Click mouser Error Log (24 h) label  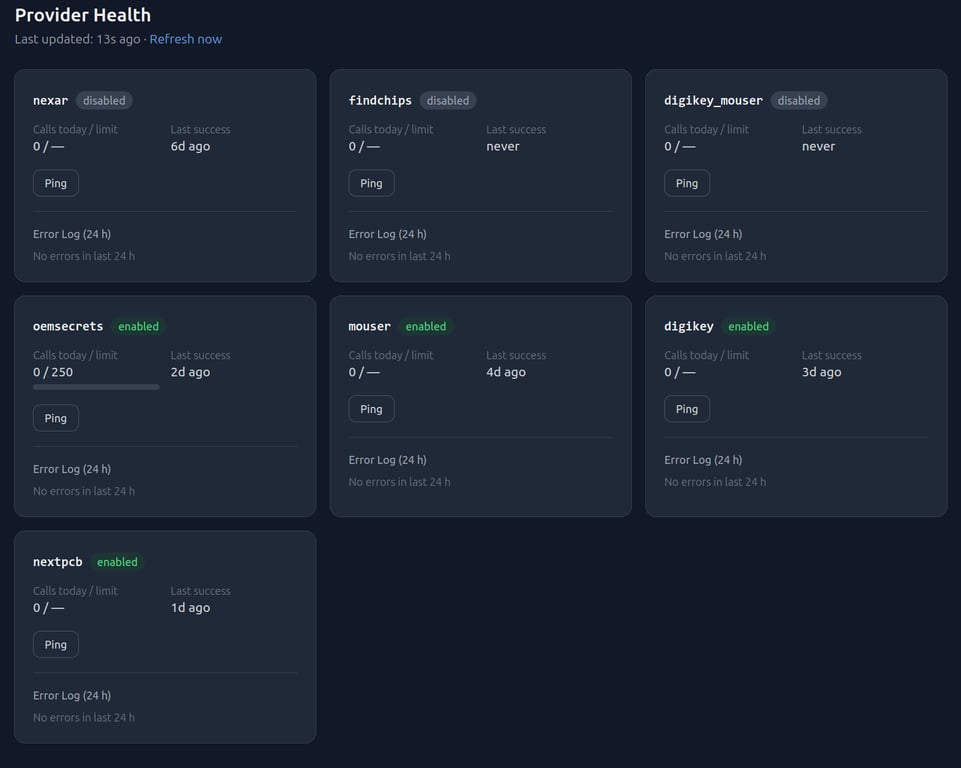pyautogui.click(x=388, y=460)
